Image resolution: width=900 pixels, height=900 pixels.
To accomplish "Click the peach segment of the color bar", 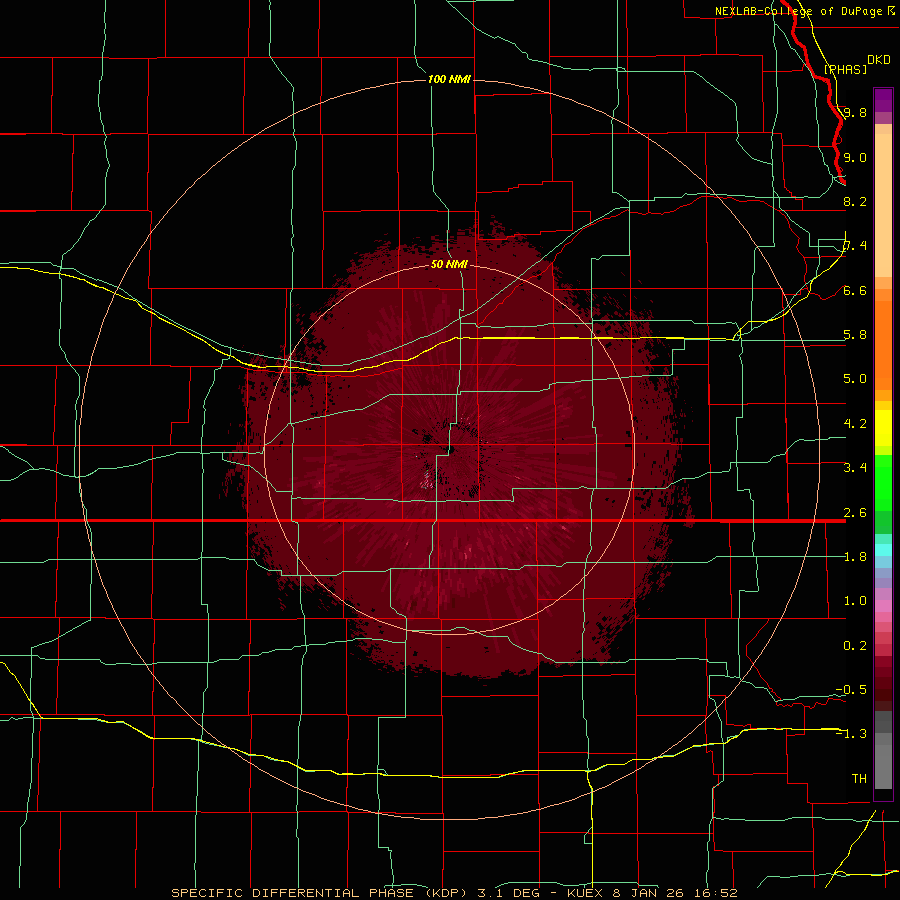I will [883, 205].
